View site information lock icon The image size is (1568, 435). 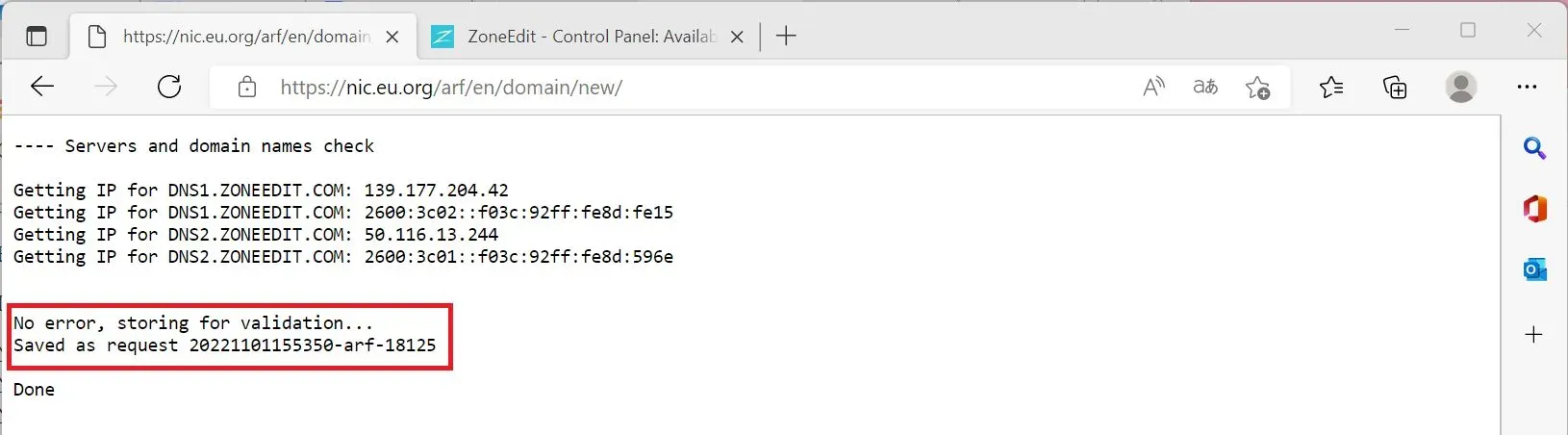tap(247, 88)
